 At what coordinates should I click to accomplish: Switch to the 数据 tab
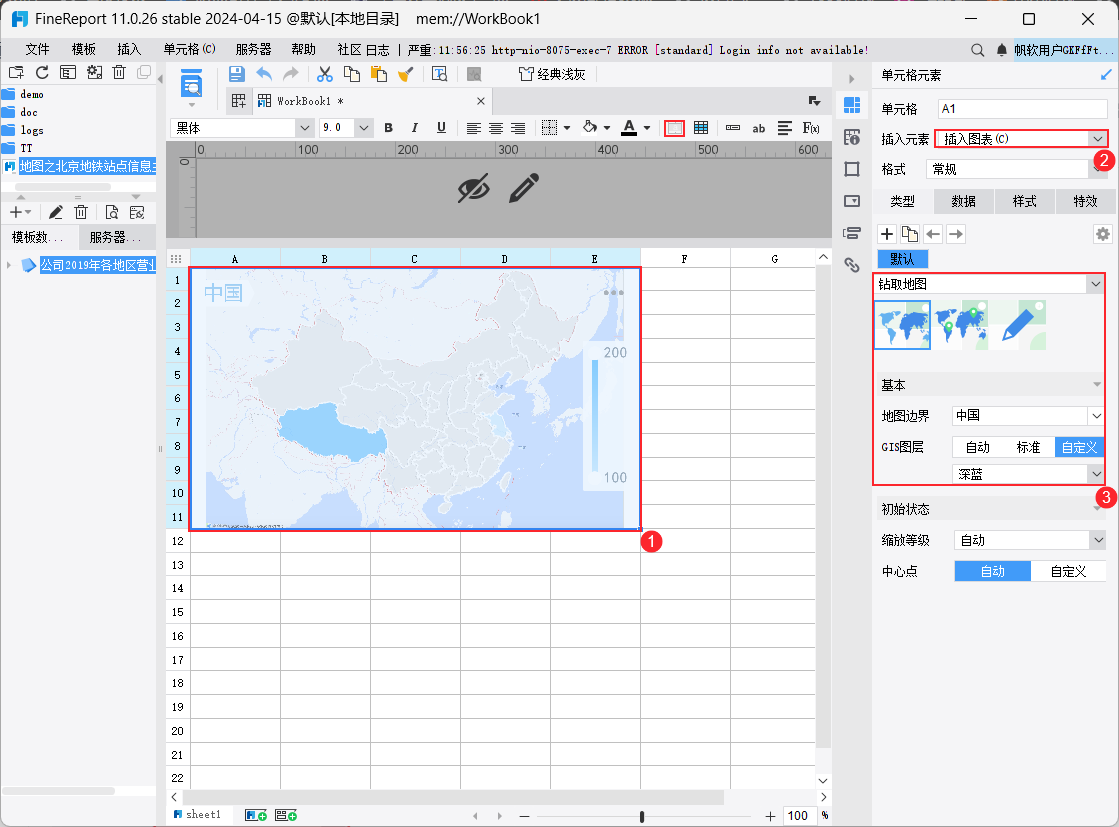(x=963, y=201)
